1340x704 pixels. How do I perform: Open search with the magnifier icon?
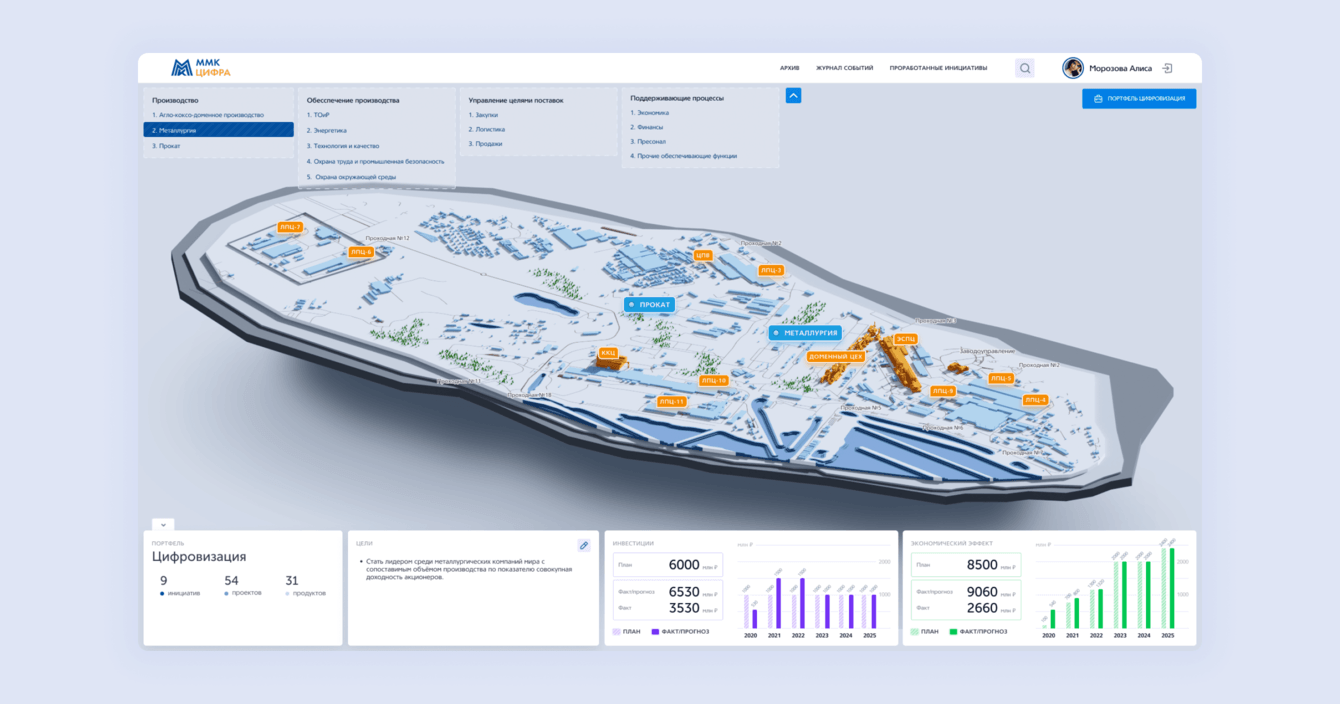click(1025, 68)
